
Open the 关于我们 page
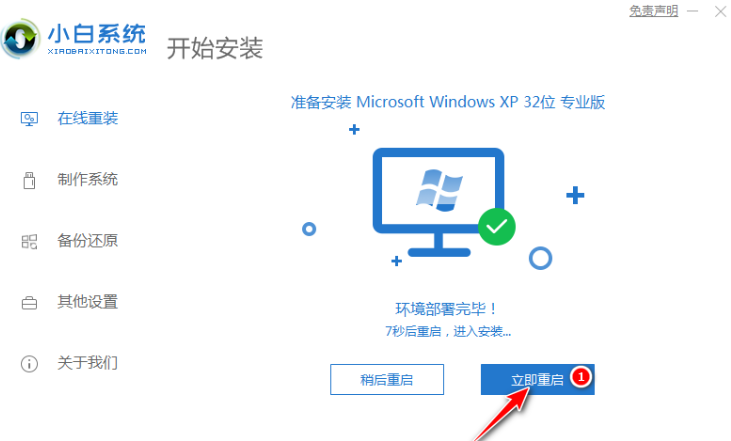click(x=88, y=363)
